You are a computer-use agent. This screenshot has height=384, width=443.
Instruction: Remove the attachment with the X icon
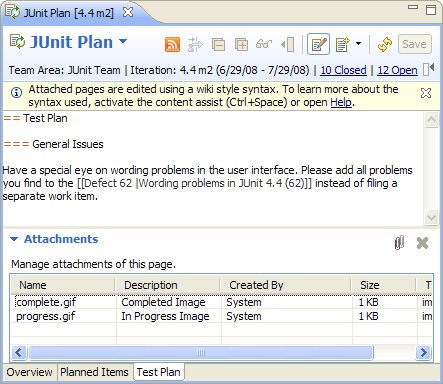[422, 243]
